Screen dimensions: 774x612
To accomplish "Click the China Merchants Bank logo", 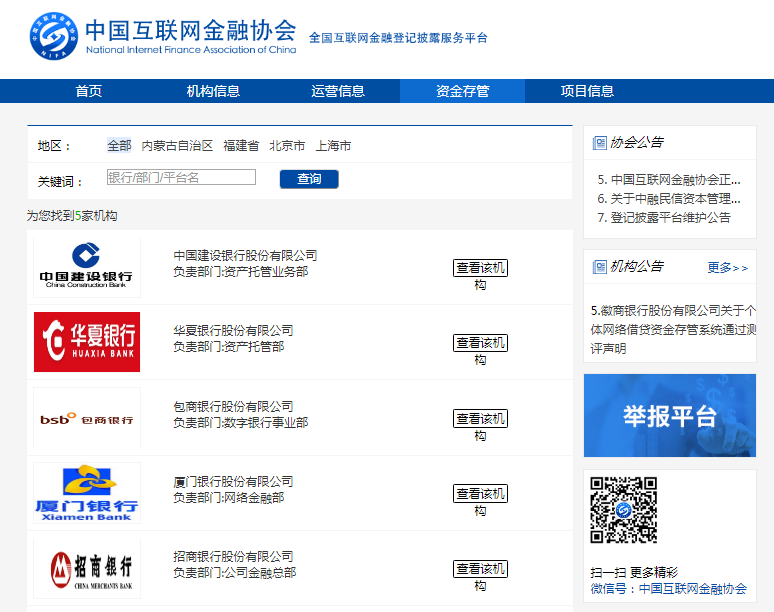I will tap(87, 568).
